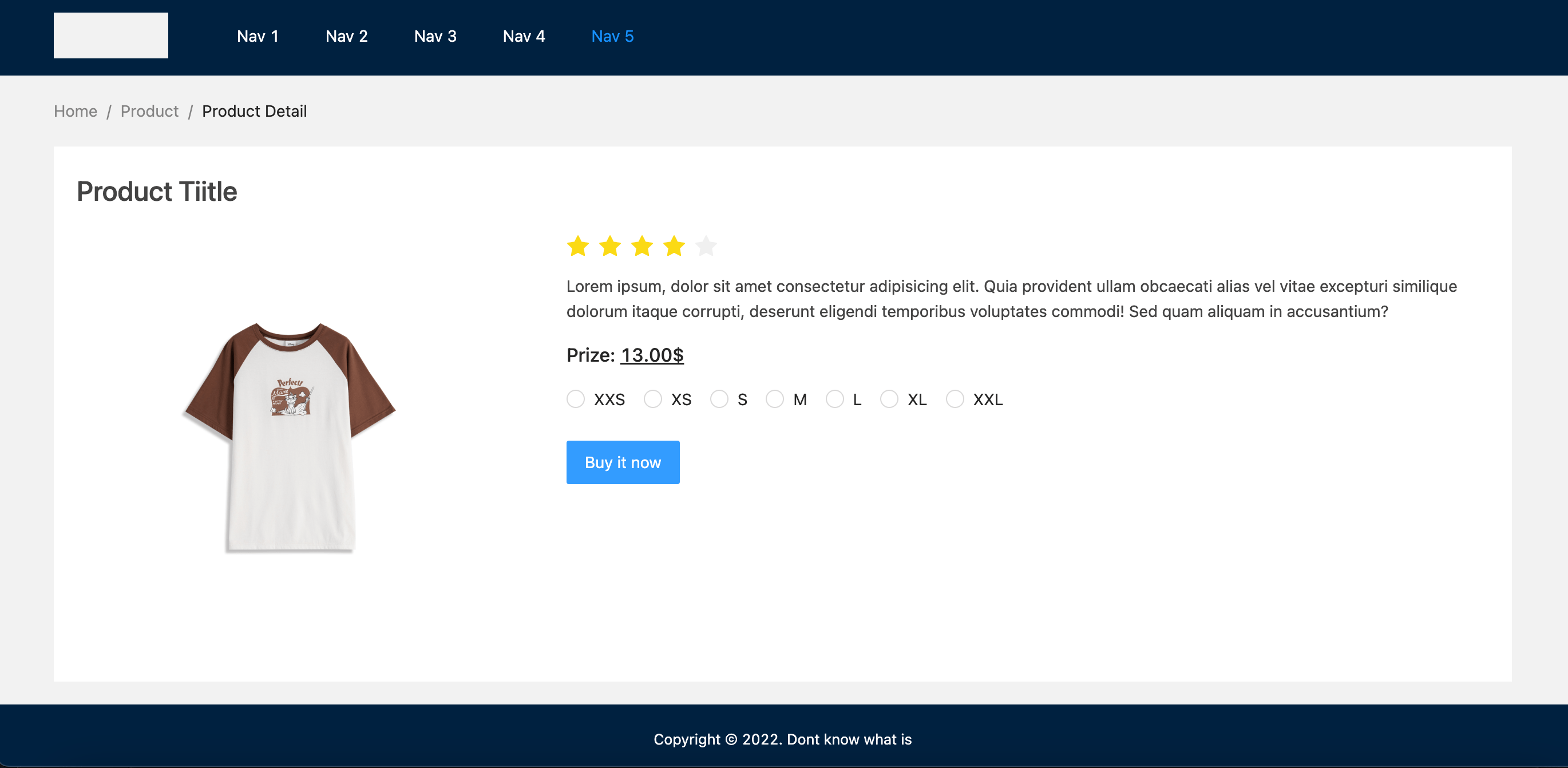The width and height of the screenshot is (1568, 768).
Task: Click the second rating star
Action: (610, 247)
